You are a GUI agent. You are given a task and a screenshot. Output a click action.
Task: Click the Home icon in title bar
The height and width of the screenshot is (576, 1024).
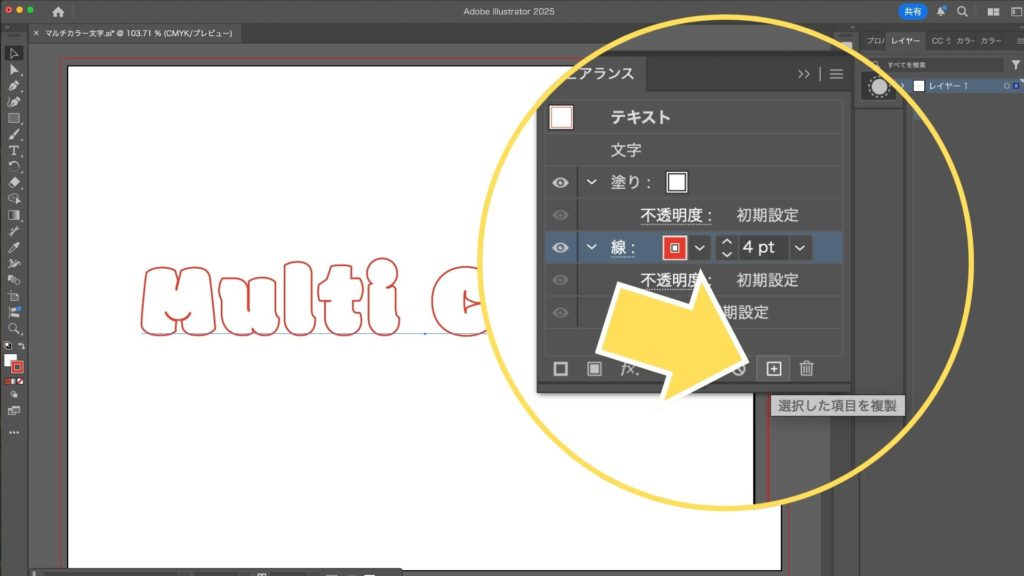pos(58,12)
